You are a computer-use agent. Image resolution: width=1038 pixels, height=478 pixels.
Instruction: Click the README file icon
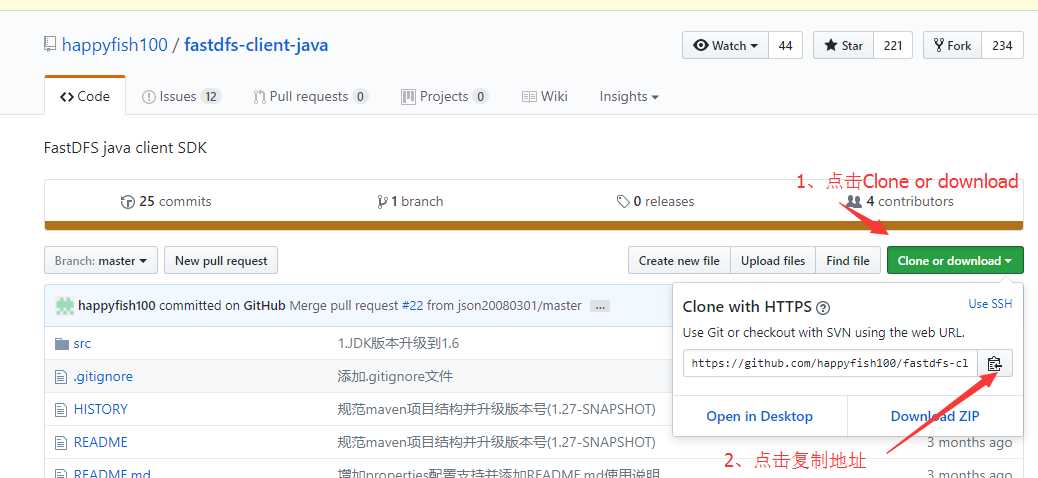[62, 442]
